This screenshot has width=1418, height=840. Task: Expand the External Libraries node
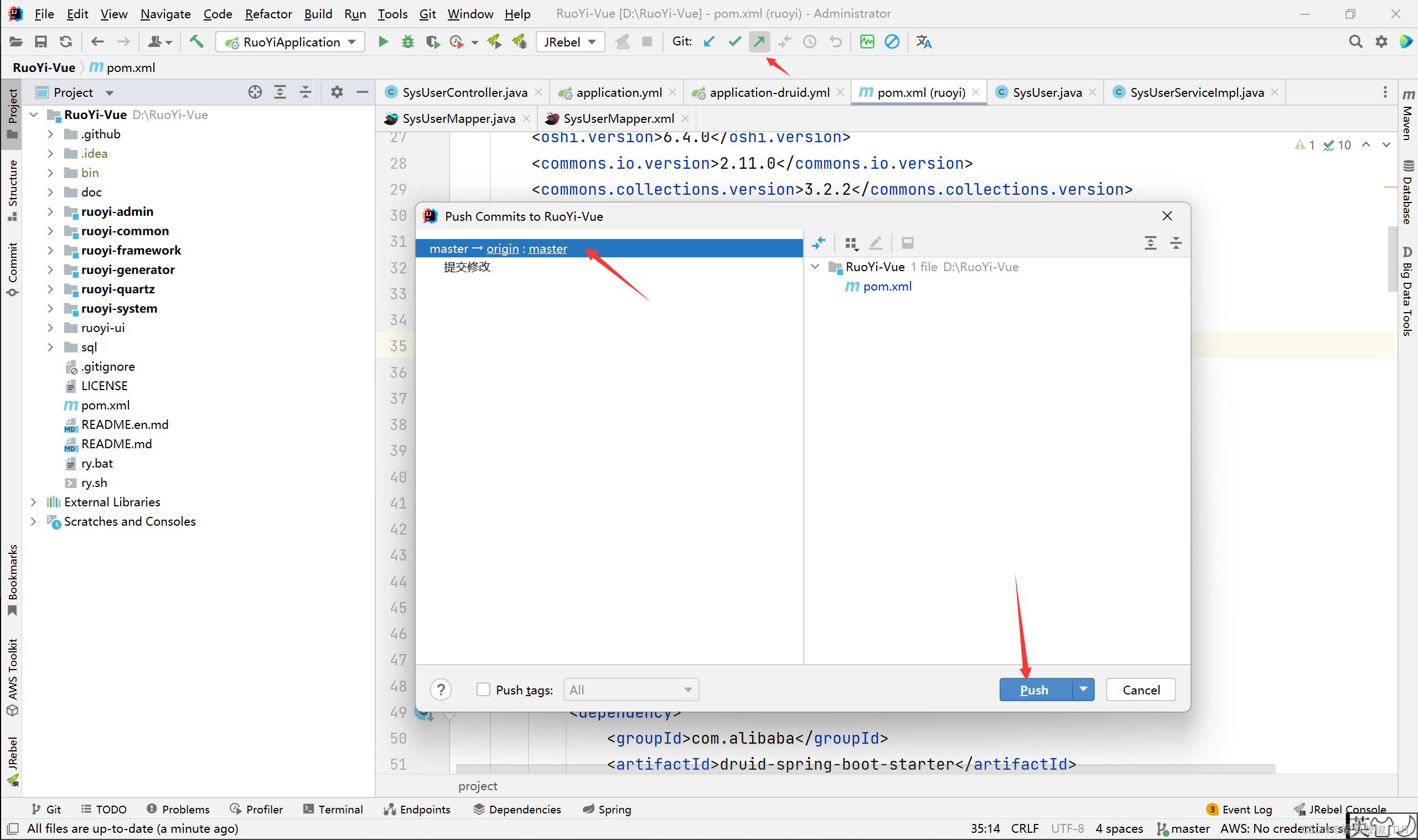pos(33,502)
